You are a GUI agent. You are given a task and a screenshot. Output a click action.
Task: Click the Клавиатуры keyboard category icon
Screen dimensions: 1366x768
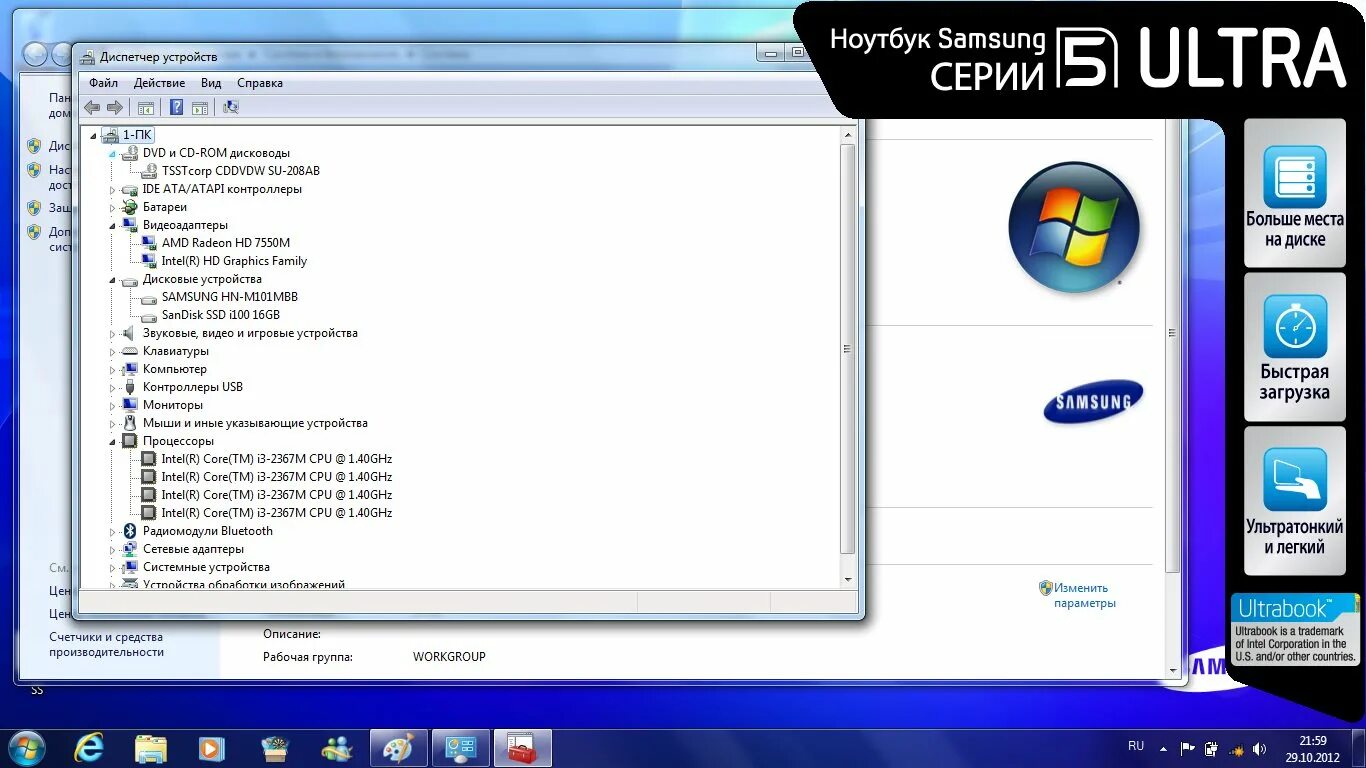pyautogui.click(x=129, y=351)
